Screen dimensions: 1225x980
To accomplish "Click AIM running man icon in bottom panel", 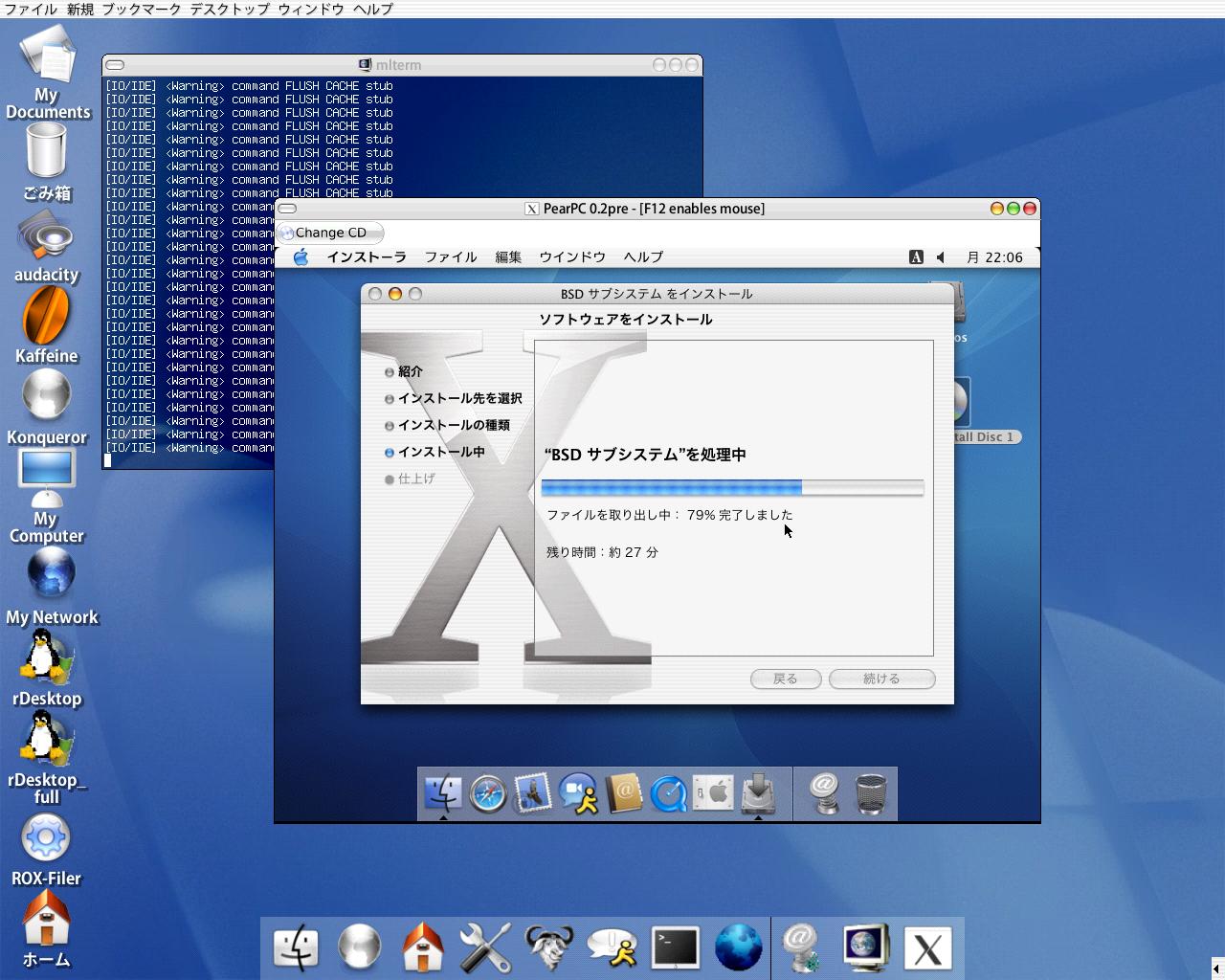I will (x=612, y=948).
